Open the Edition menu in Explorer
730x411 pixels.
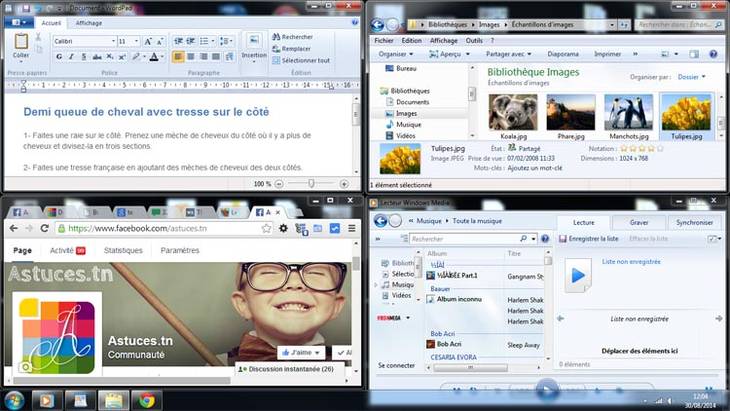[412, 40]
